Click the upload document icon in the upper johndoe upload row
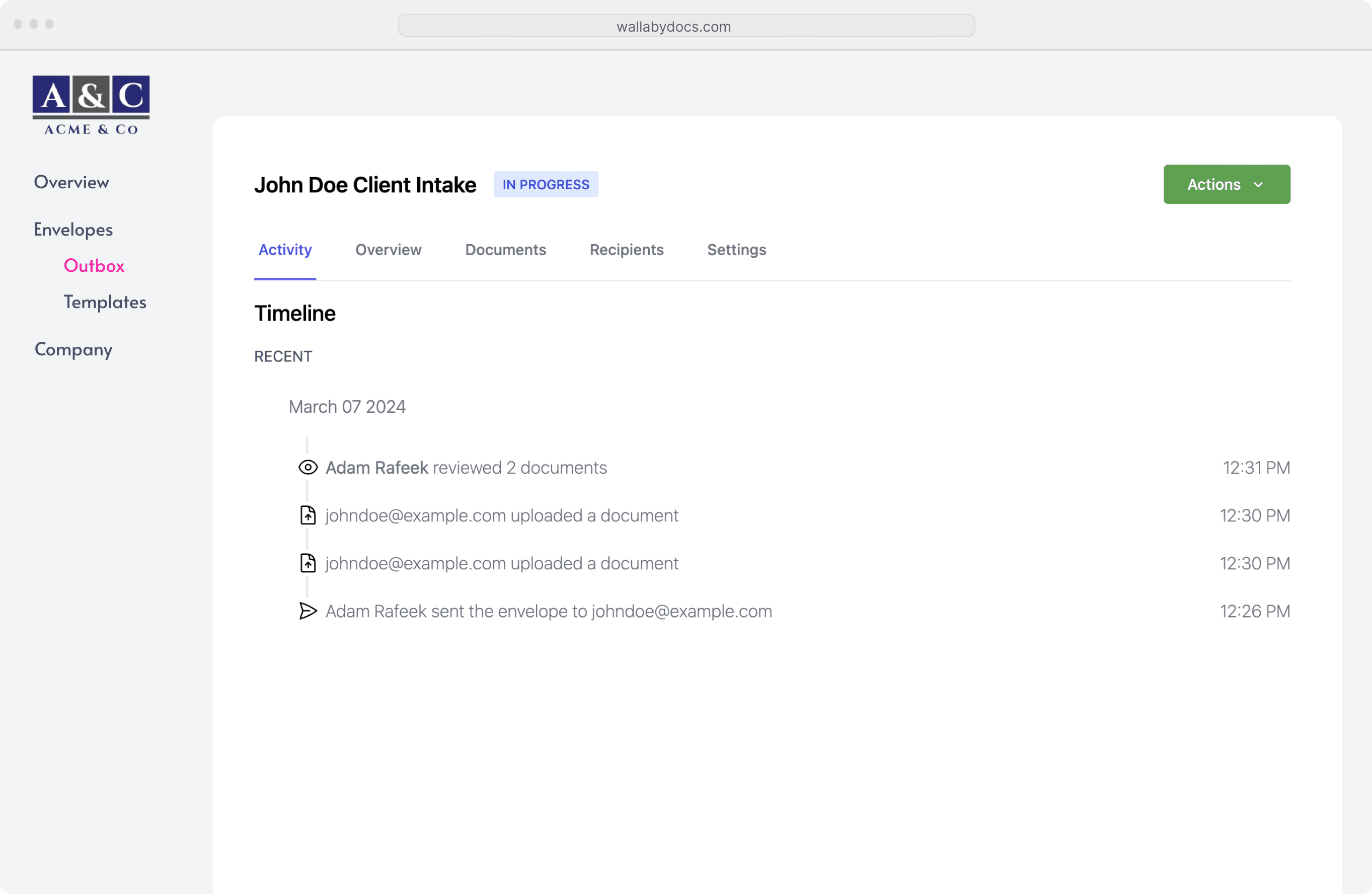The image size is (1372, 894). click(308, 515)
